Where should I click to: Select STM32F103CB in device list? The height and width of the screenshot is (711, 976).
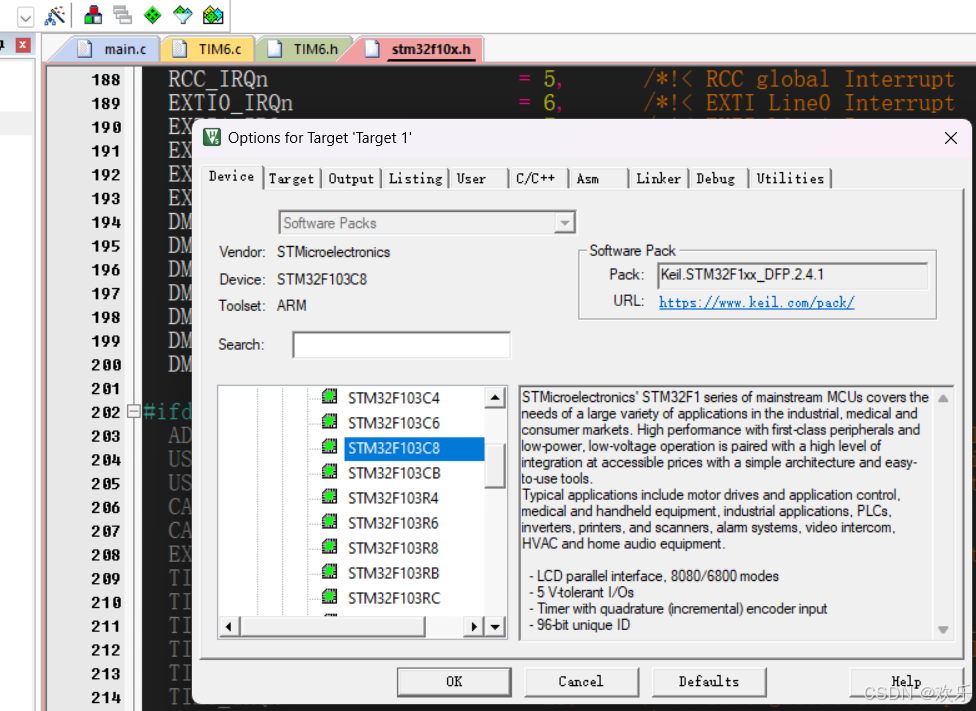point(394,474)
